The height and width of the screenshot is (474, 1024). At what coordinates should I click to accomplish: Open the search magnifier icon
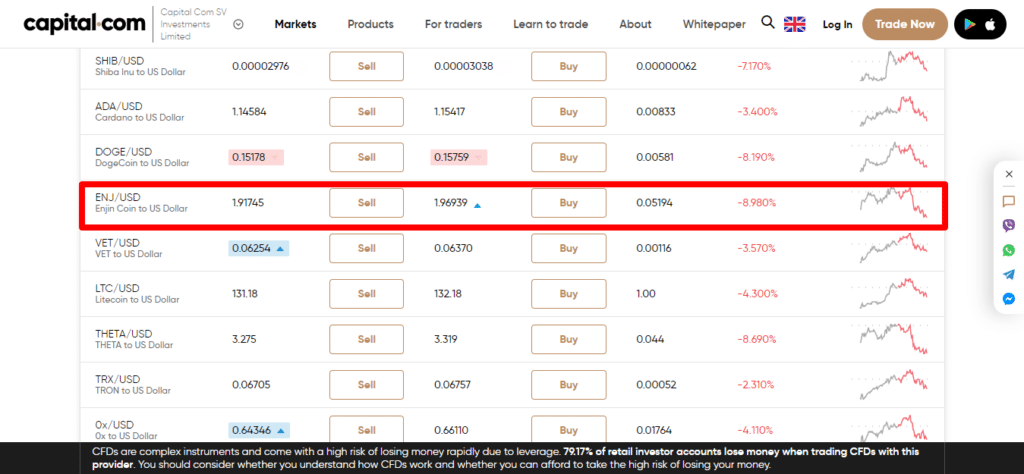(768, 23)
